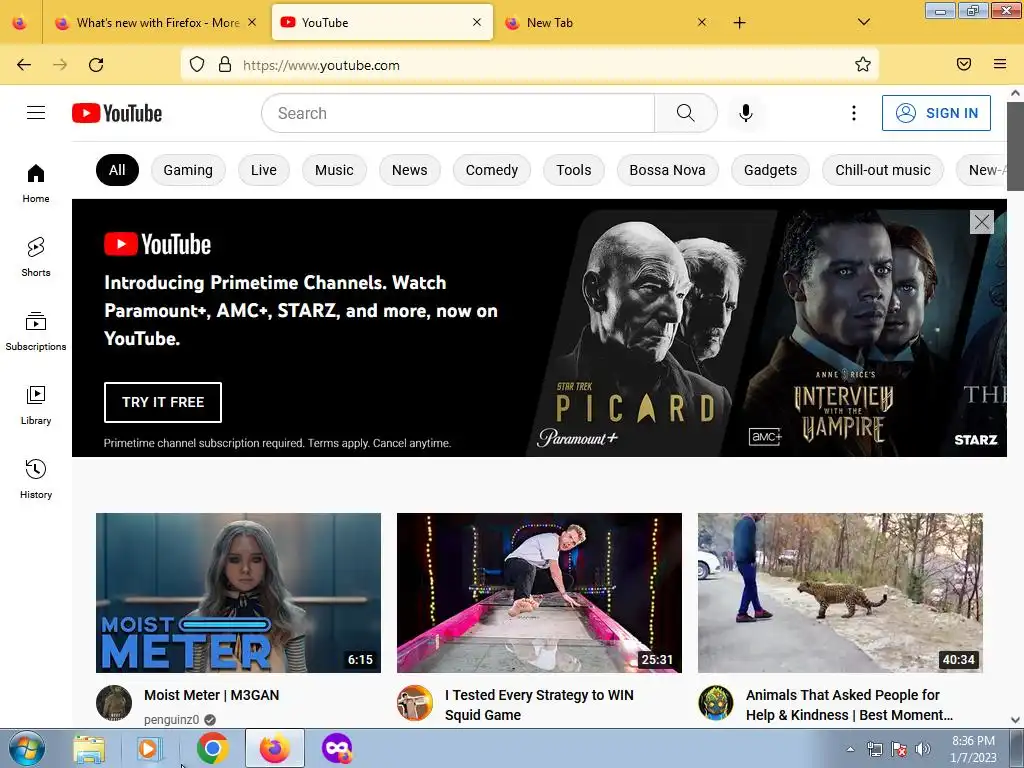Screen dimensions: 1024x768
Task: Close the YouTube tab
Action: (x=477, y=22)
